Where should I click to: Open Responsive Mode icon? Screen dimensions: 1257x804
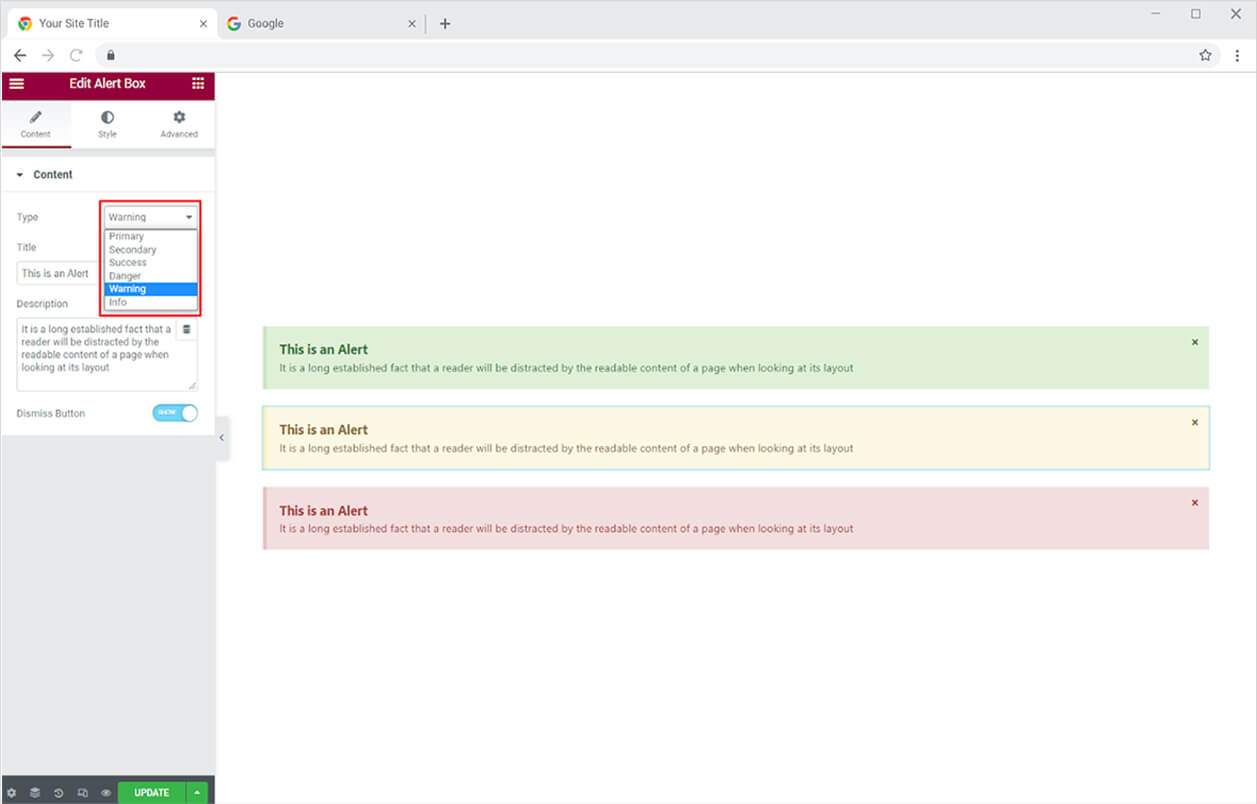[x=82, y=792]
